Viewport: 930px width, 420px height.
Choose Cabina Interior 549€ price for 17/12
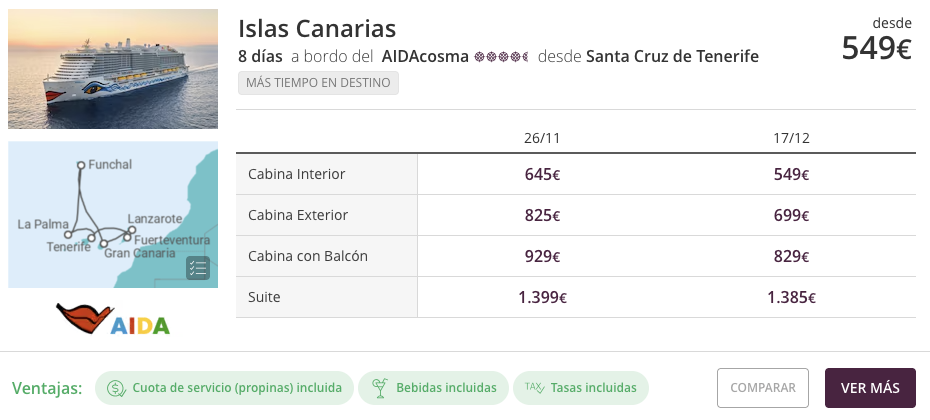791,174
